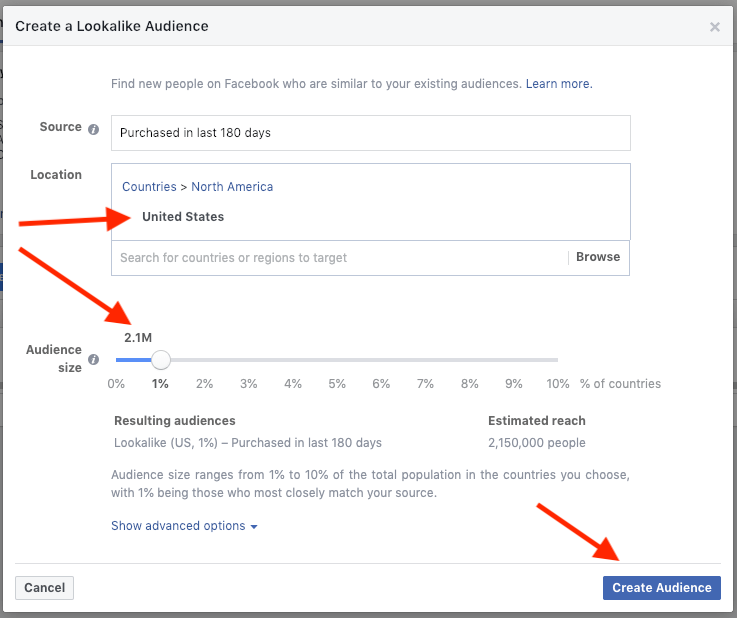Open the Countries breadcrumb link
Viewport: 737px width, 618px height.
click(x=149, y=187)
